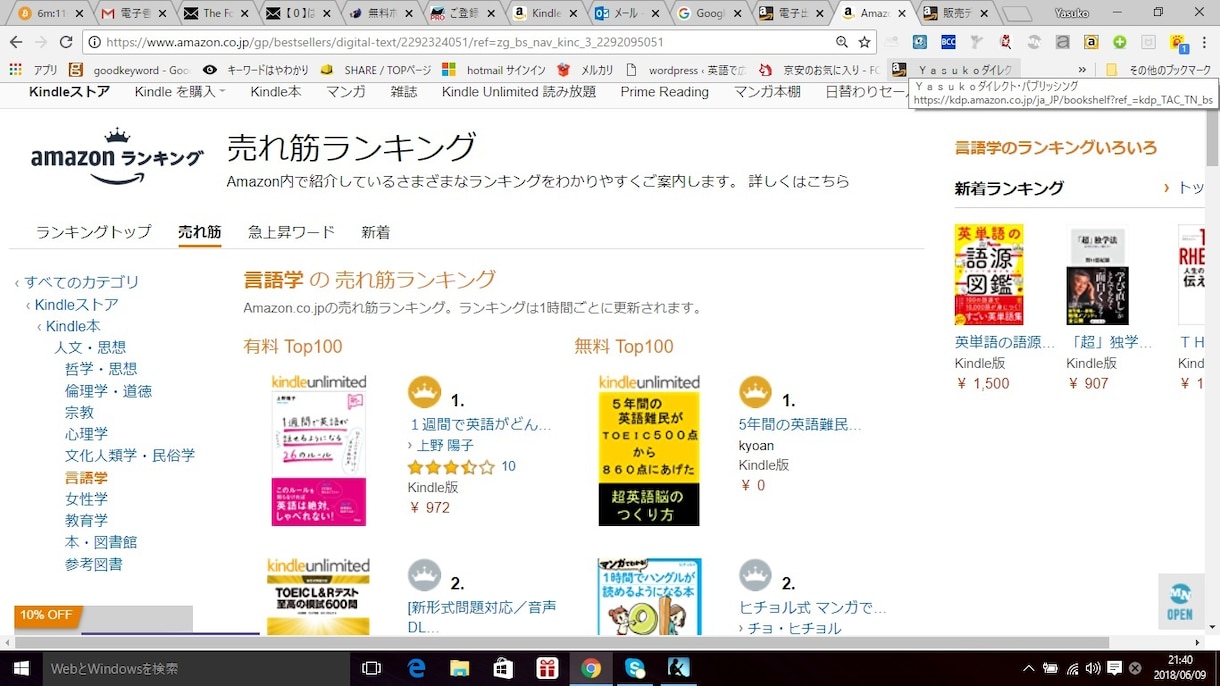Open Kindle を購入 dropdown menu
Screen dimensions: 1220x686
point(180,91)
